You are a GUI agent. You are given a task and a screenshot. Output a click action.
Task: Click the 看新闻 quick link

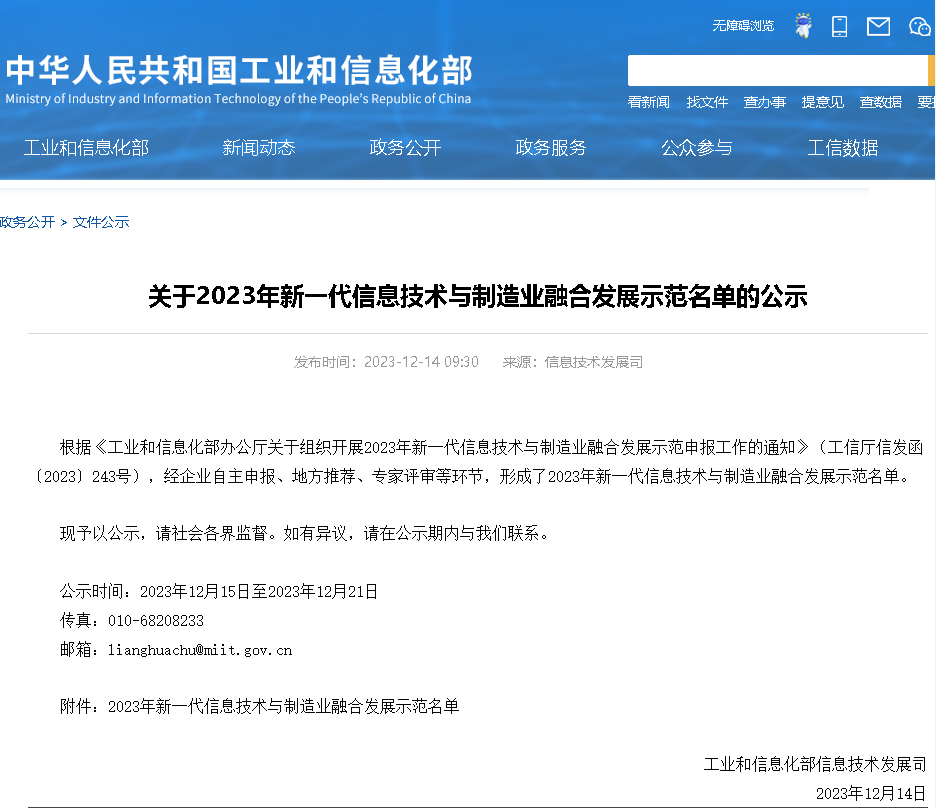[649, 102]
